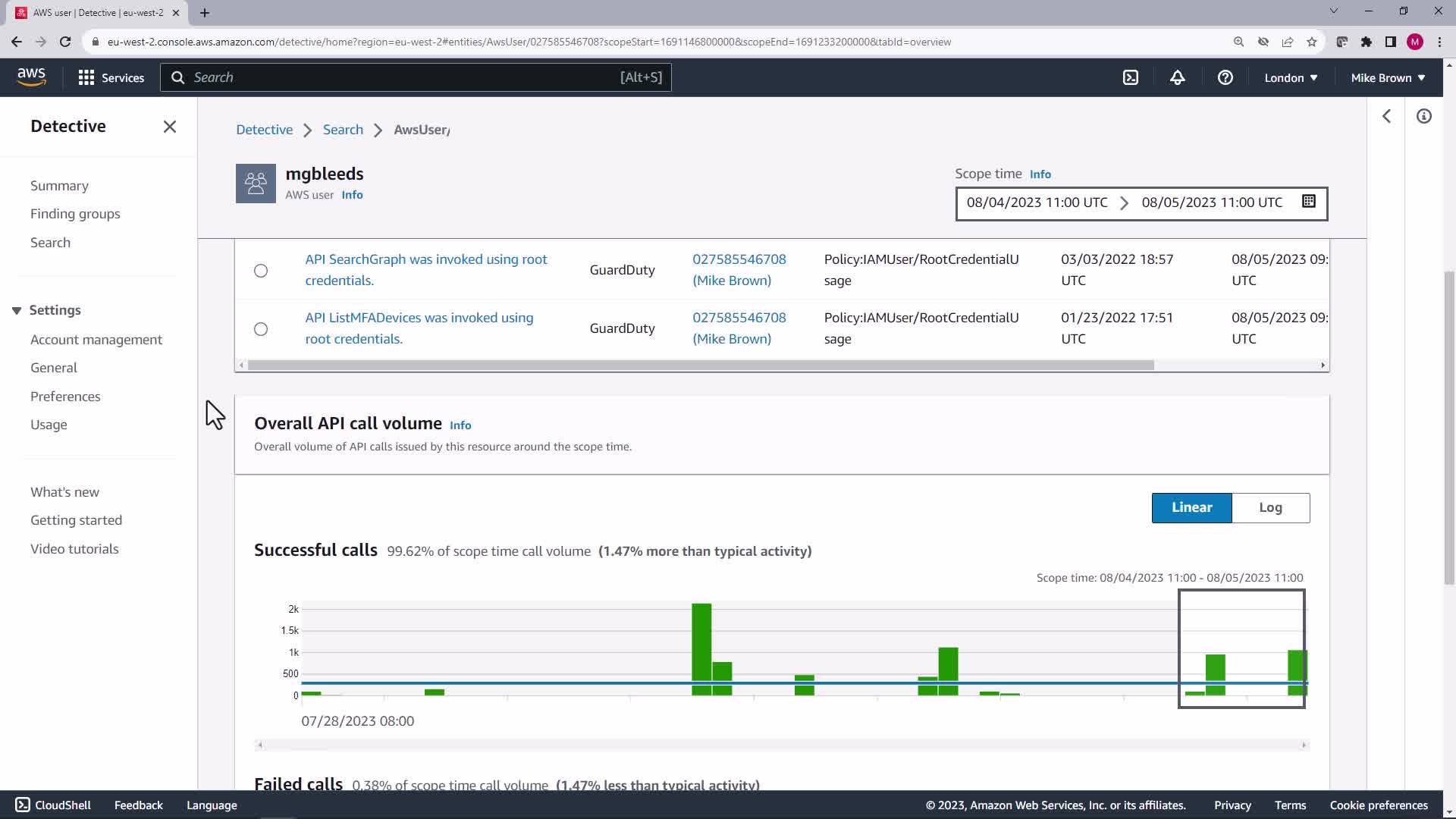Image resolution: width=1456 pixels, height=819 pixels.
Task: Collapse right help panel with chevron arrow
Action: (x=1386, y=116)
